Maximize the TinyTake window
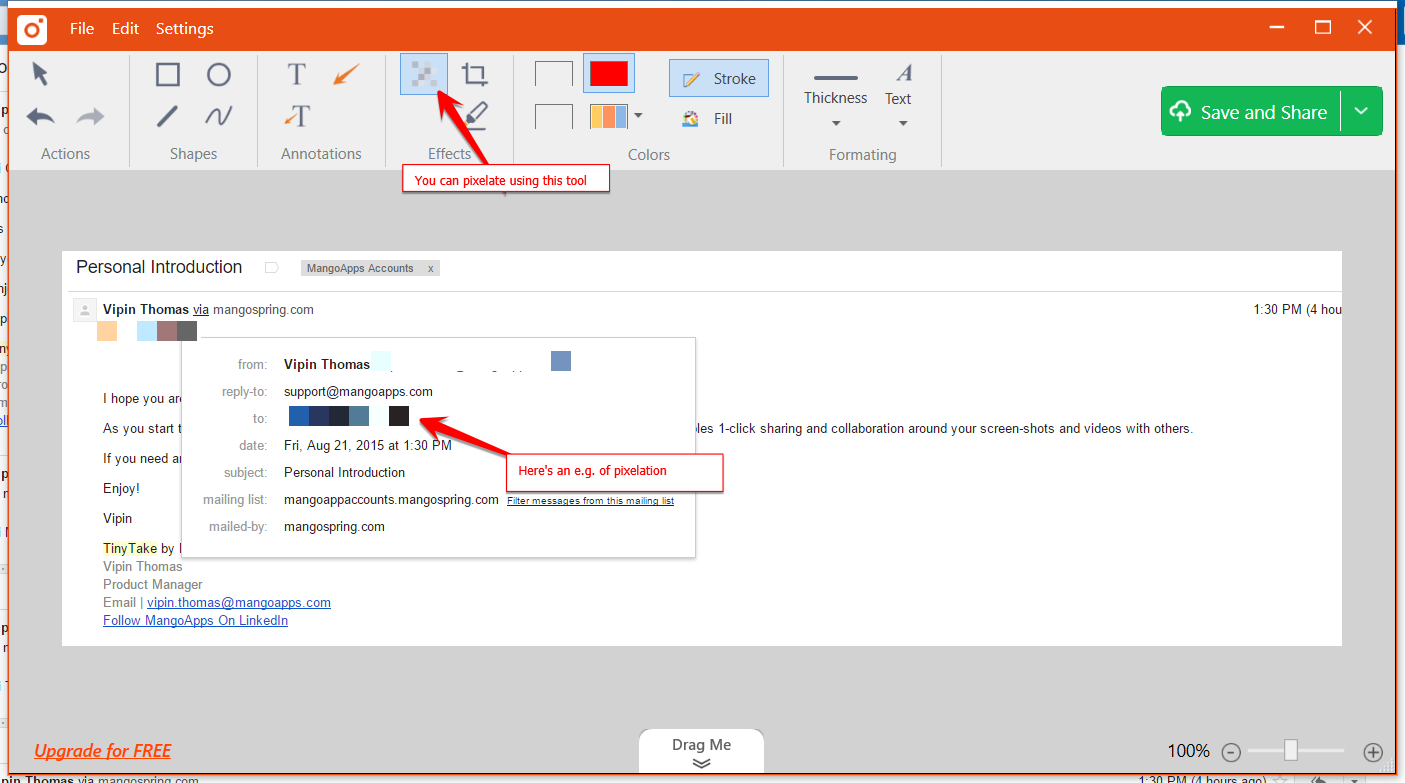 pyautogui.click(x=1322, y=28)
